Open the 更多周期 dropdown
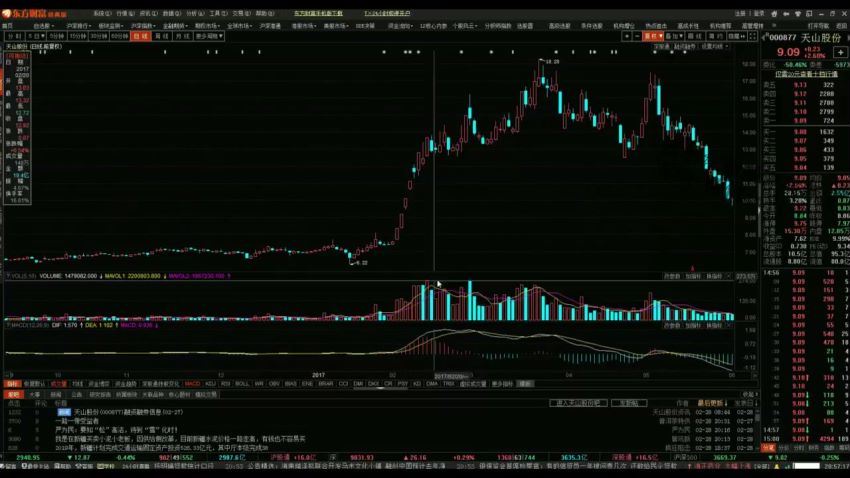The image size is (850, 478). (x=209, y=36)
